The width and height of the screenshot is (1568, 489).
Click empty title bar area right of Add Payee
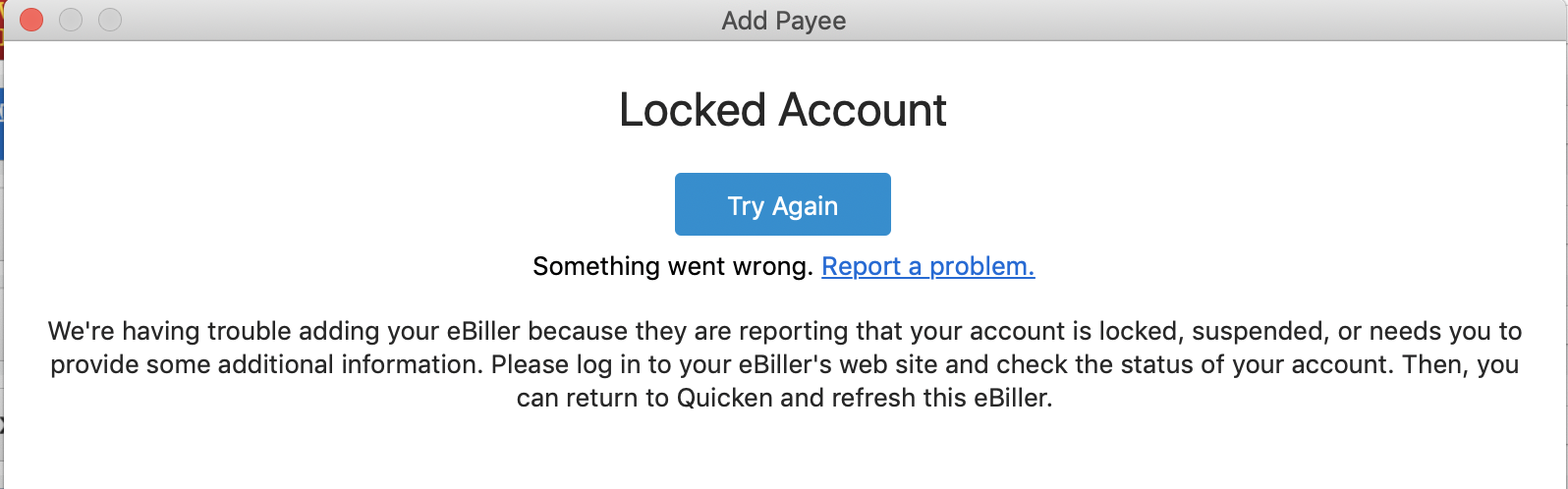tap(1179, 21)
